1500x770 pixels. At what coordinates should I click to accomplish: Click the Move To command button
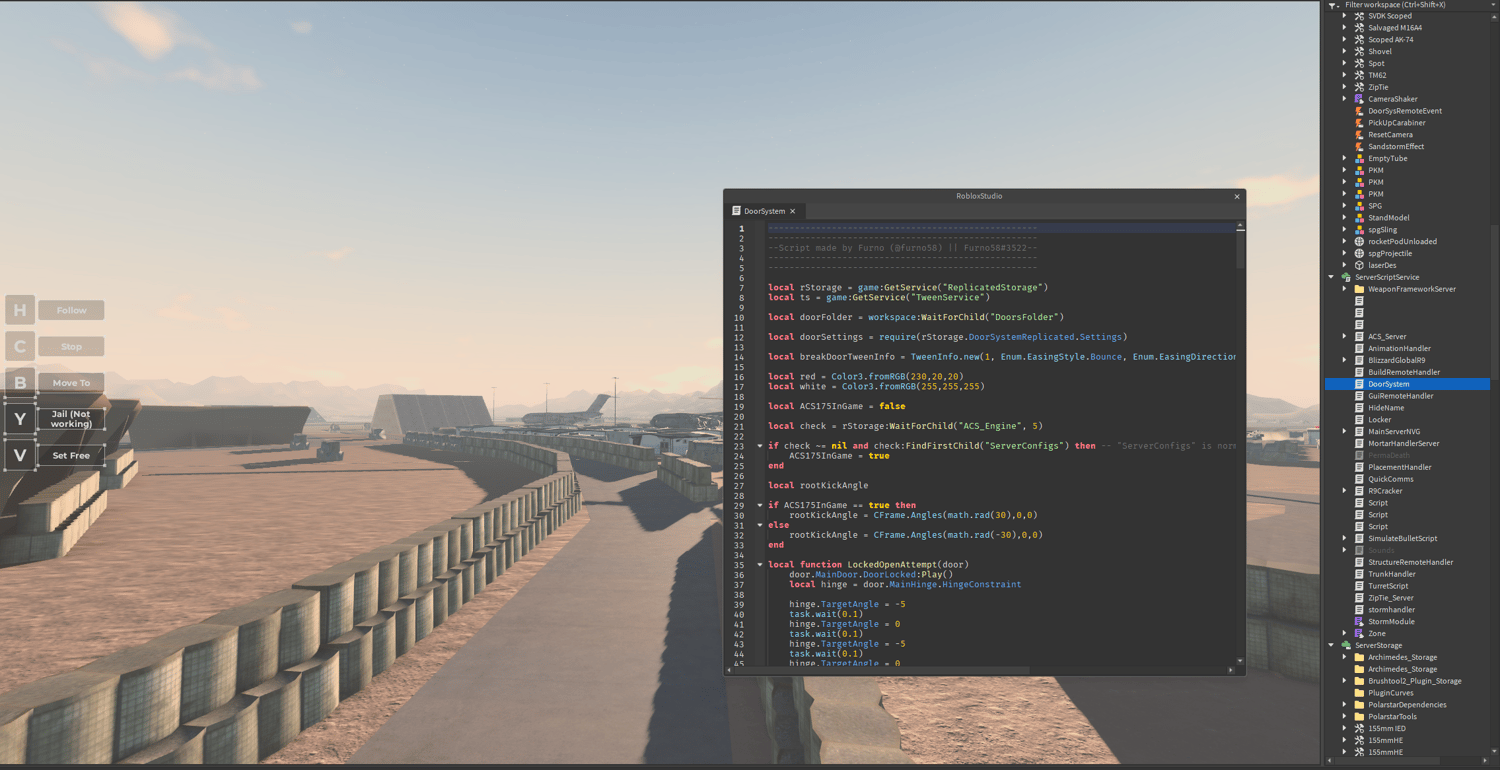pos(71,383)
